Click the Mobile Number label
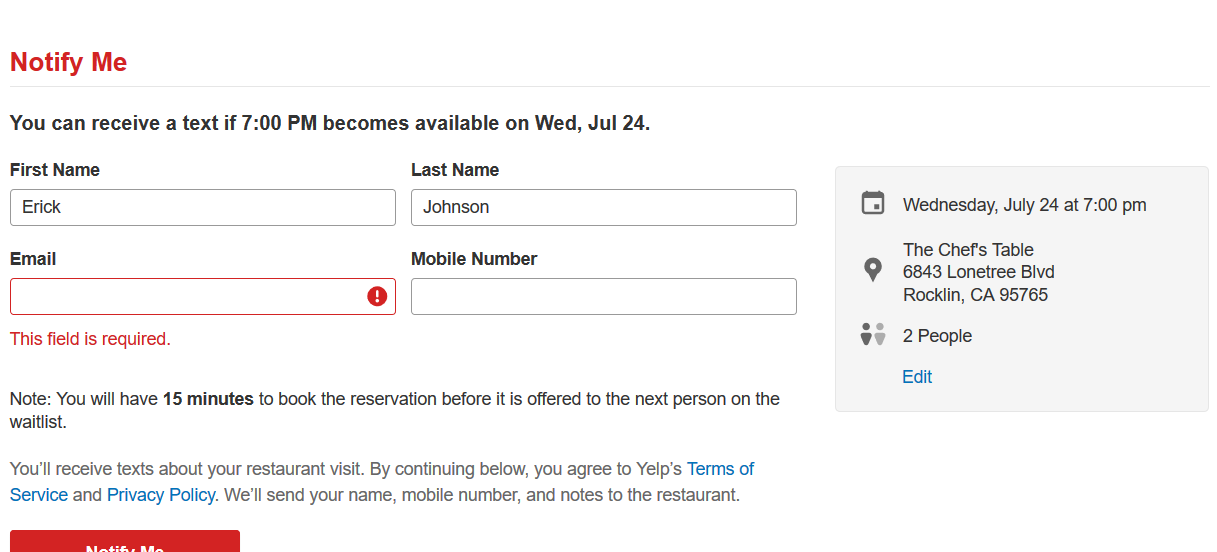This screenshot has height=552, width=1217. (x=474, y=259)
